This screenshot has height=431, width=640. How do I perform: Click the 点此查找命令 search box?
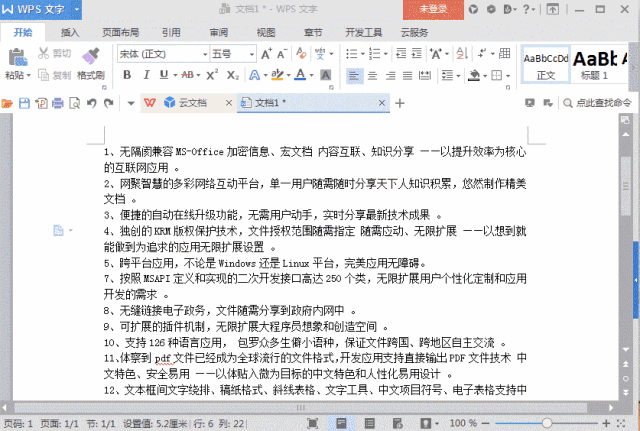tap(597, 103)
